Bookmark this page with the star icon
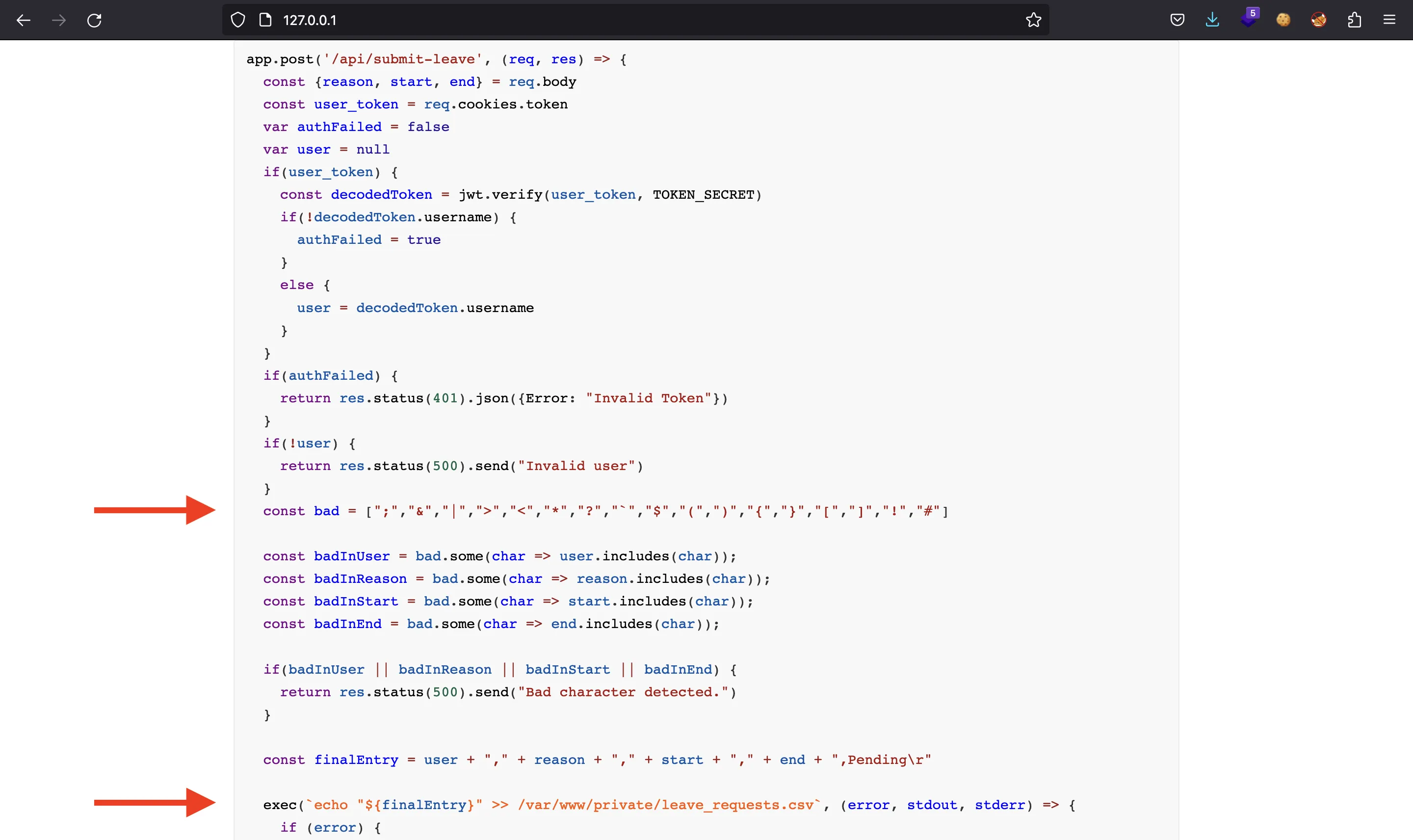 [x=1033, y=21]
